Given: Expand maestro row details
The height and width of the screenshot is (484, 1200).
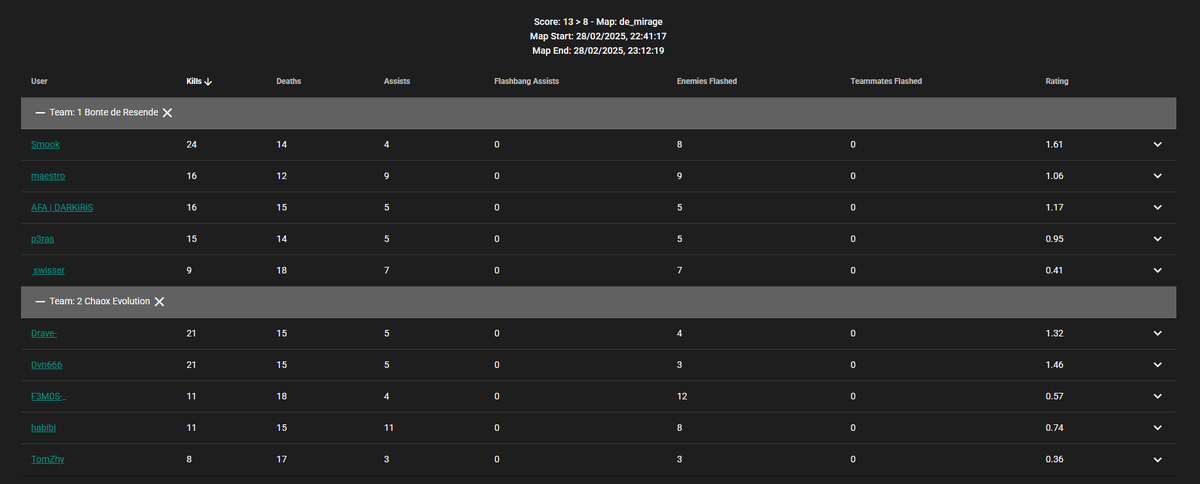Looking at the screenshot, I should click(1157, 176).
